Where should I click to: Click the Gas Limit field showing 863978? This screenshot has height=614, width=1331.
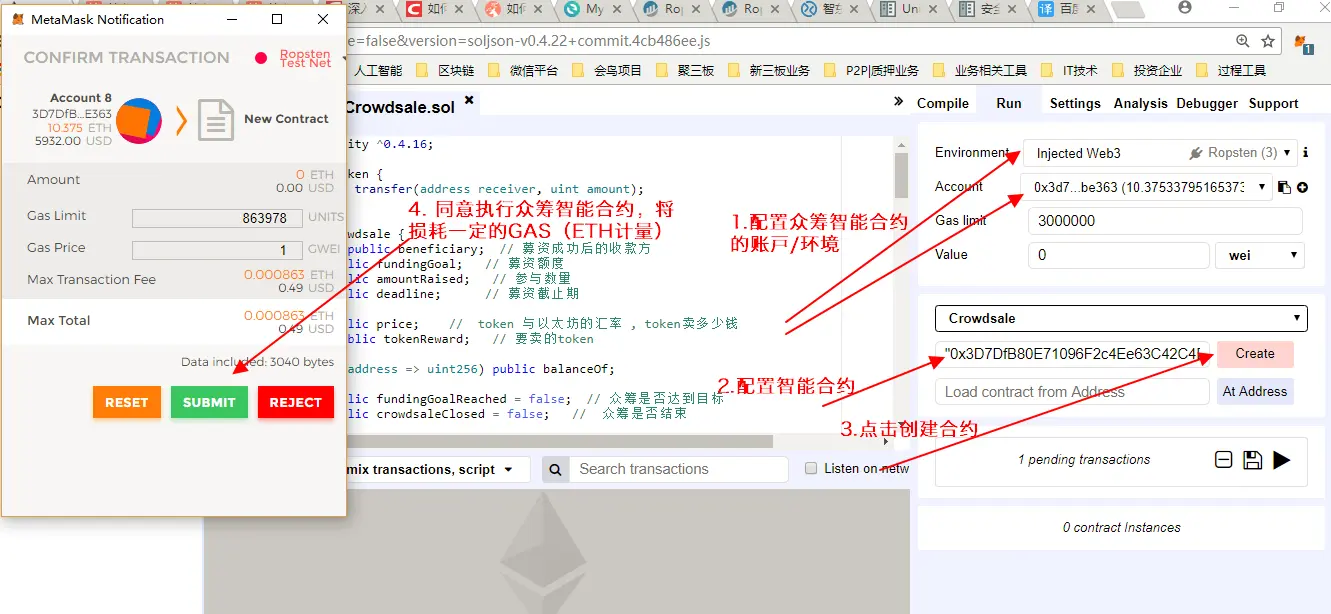pos(218,218)
